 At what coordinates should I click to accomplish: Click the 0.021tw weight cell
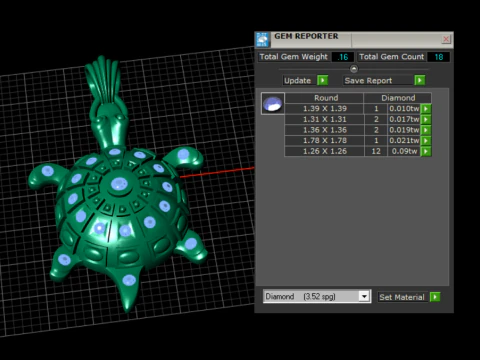pyautogui.click(x=404, y=141)
